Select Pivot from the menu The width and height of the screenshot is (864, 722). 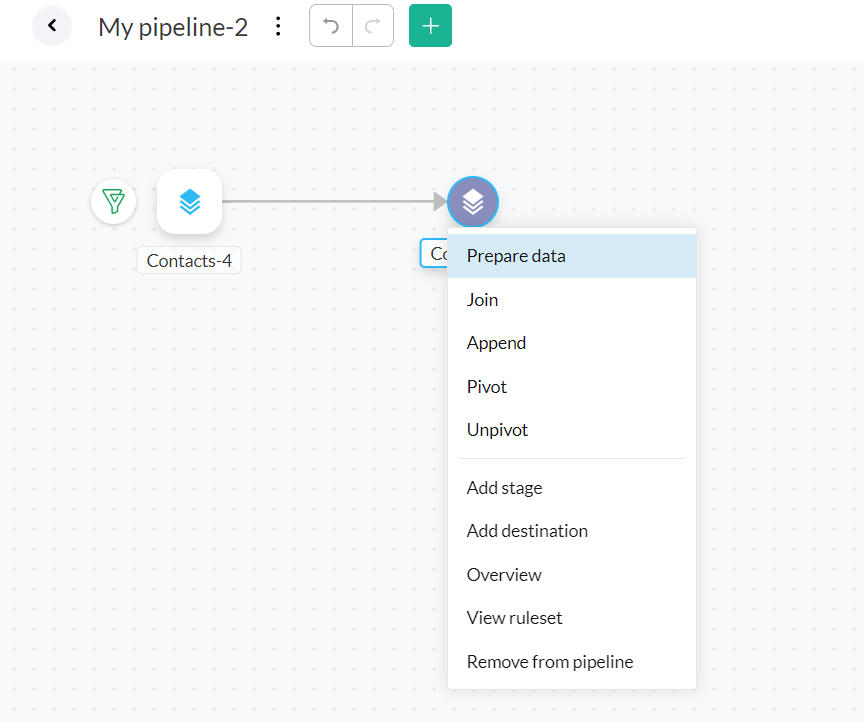tap(487, 387)
